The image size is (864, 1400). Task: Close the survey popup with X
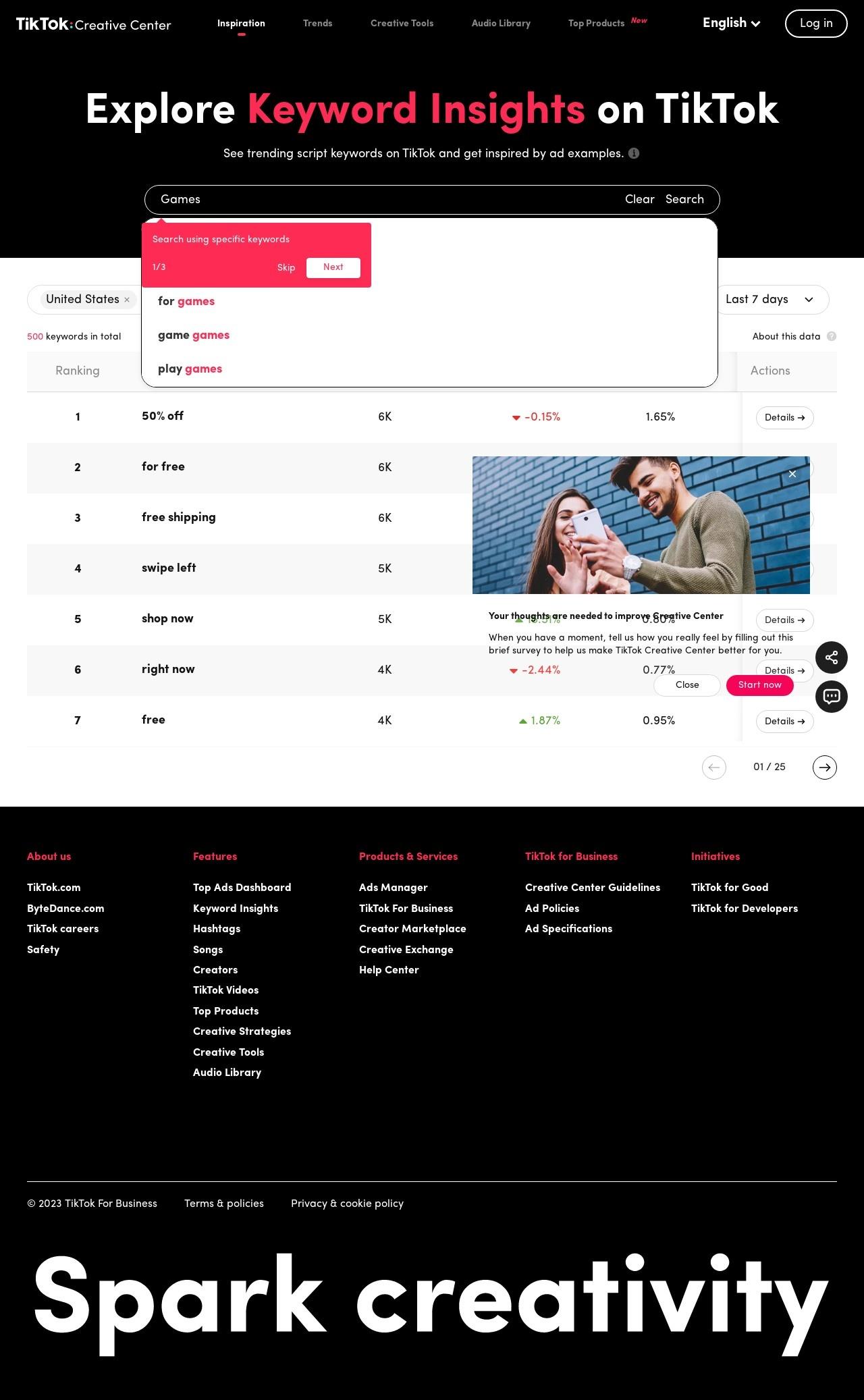[x=792, y=474]
